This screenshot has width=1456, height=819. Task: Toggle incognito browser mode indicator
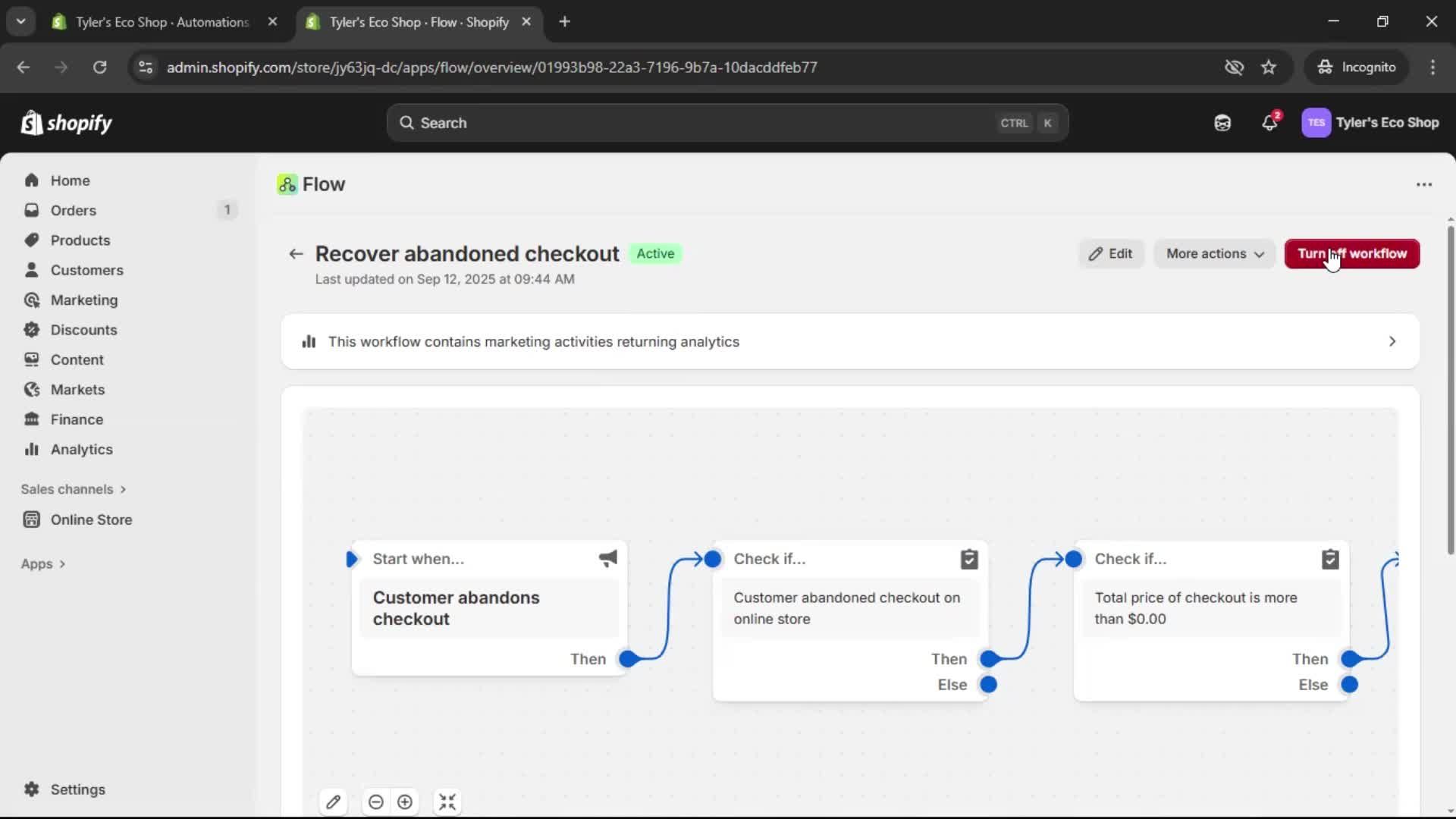tap(1357, 67)
